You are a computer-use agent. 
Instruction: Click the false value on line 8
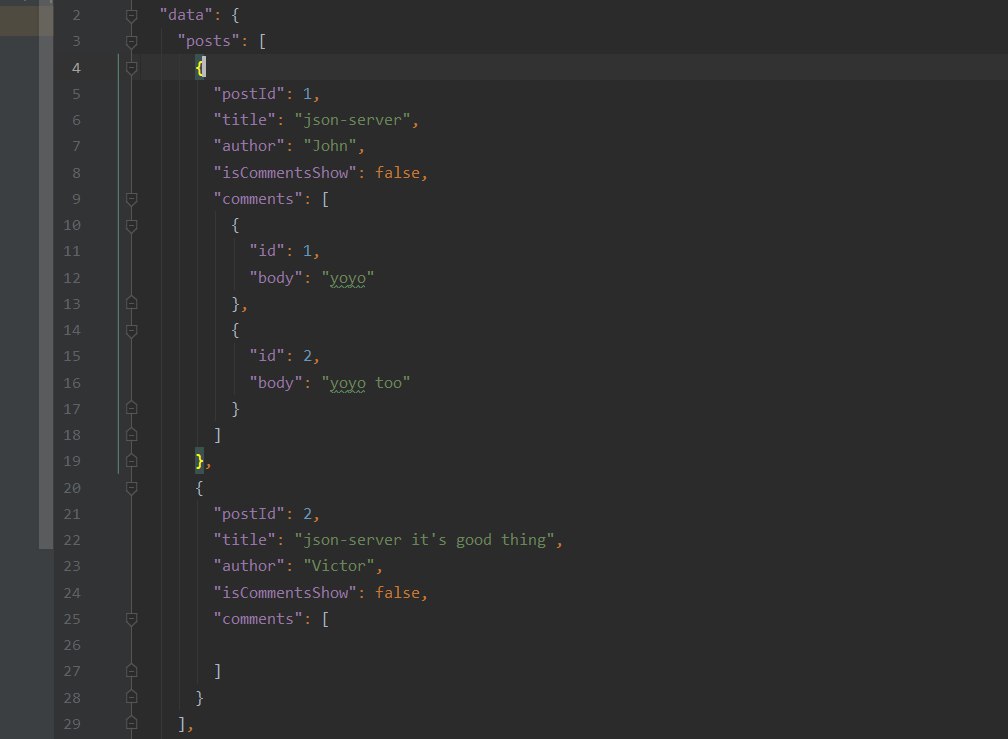click(397, 173)
